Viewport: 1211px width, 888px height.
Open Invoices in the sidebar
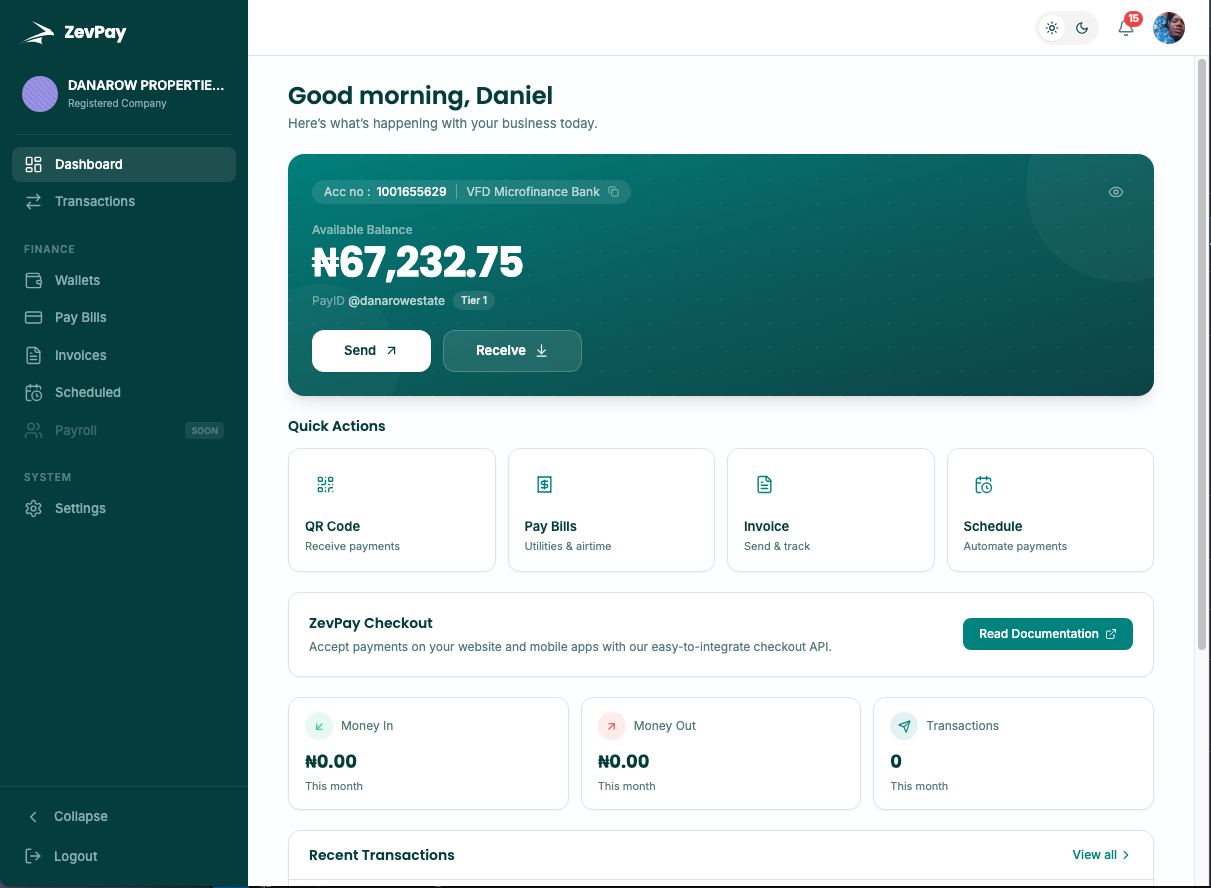tap(124, 355)
